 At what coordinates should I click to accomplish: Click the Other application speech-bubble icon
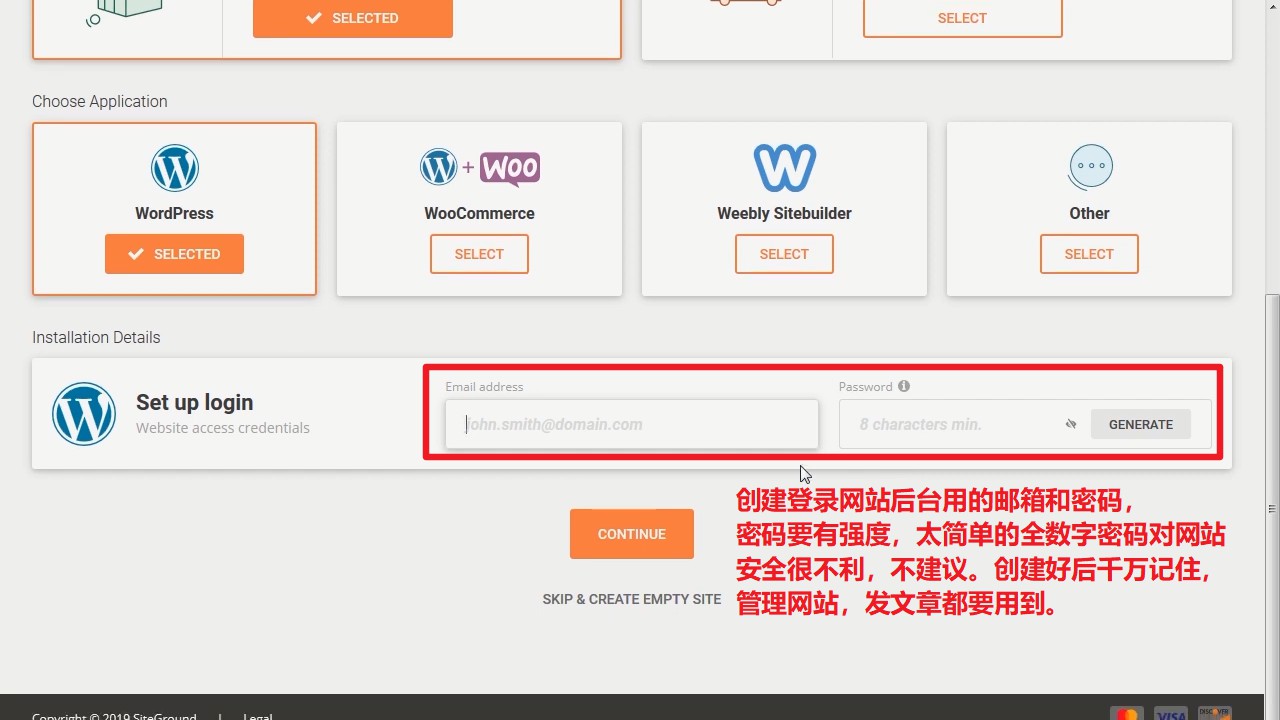1089,166
